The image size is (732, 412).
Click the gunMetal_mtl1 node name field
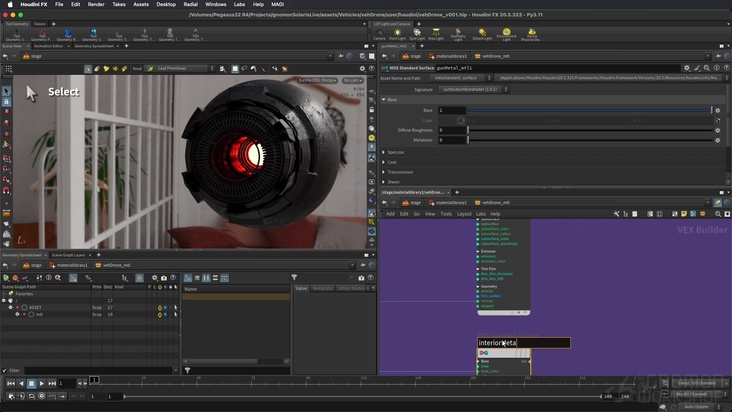[558, 68]
